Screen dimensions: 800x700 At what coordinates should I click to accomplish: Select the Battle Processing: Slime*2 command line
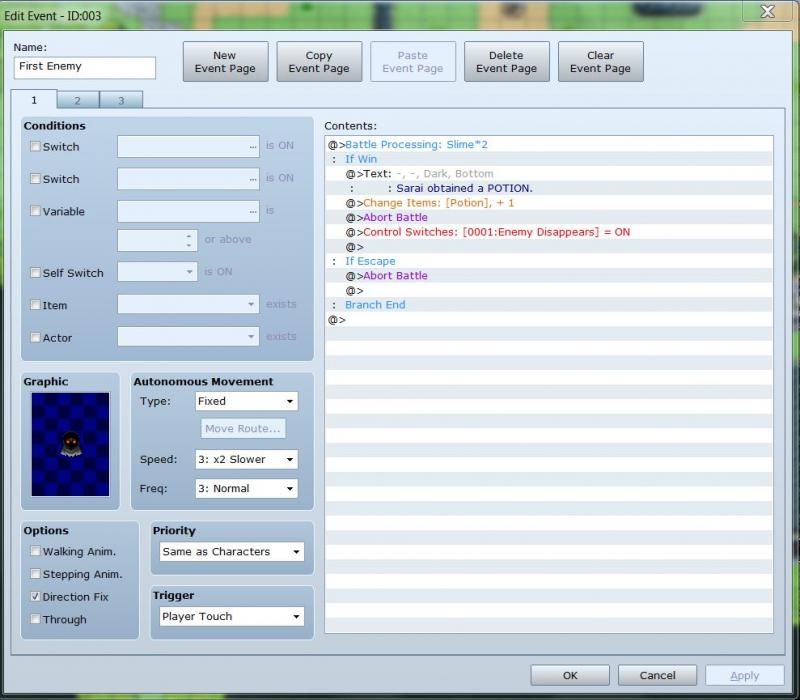pos(416,145)
